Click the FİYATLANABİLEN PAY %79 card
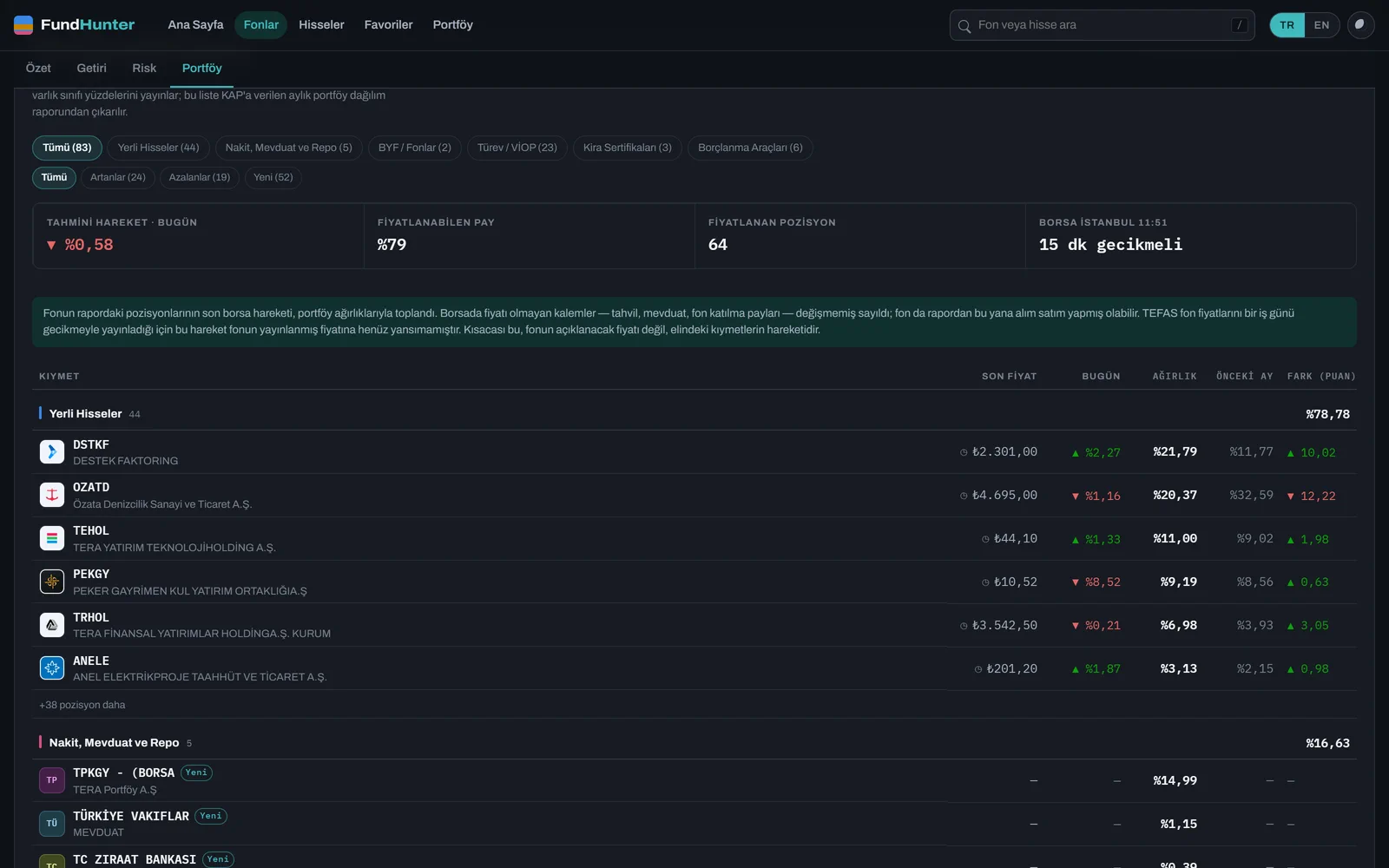This screenshot has width=1389, height=868. point(530,235)
